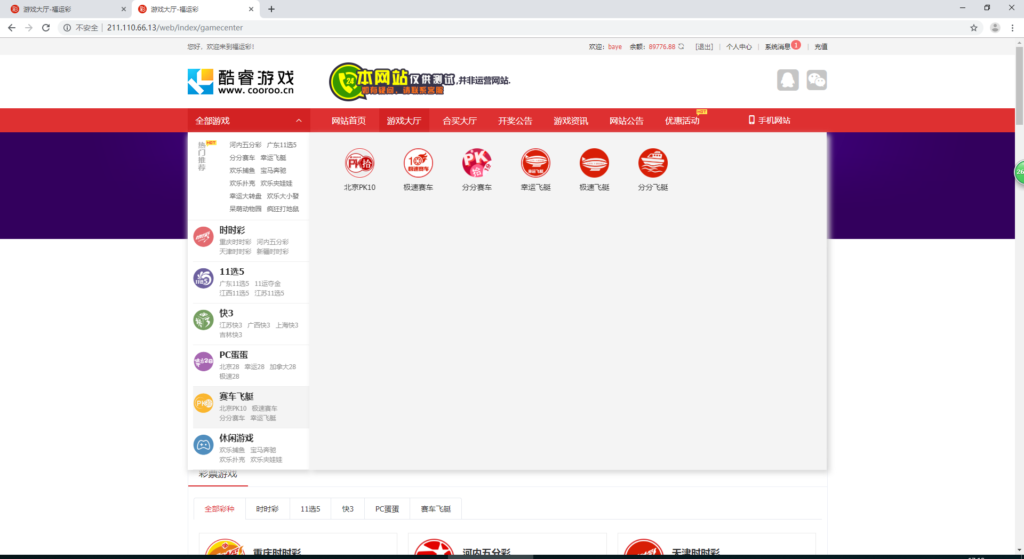Viewport: 1024px width, 559px height.
Task: Open the 幸运飞艇 airship icon
Action: (x=536, y=162)
